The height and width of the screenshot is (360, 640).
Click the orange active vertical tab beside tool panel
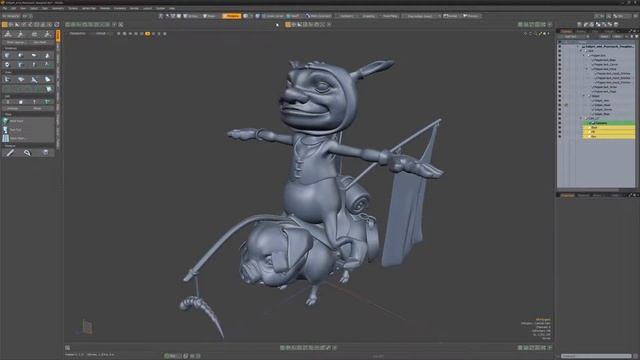[x=58, y=36]
